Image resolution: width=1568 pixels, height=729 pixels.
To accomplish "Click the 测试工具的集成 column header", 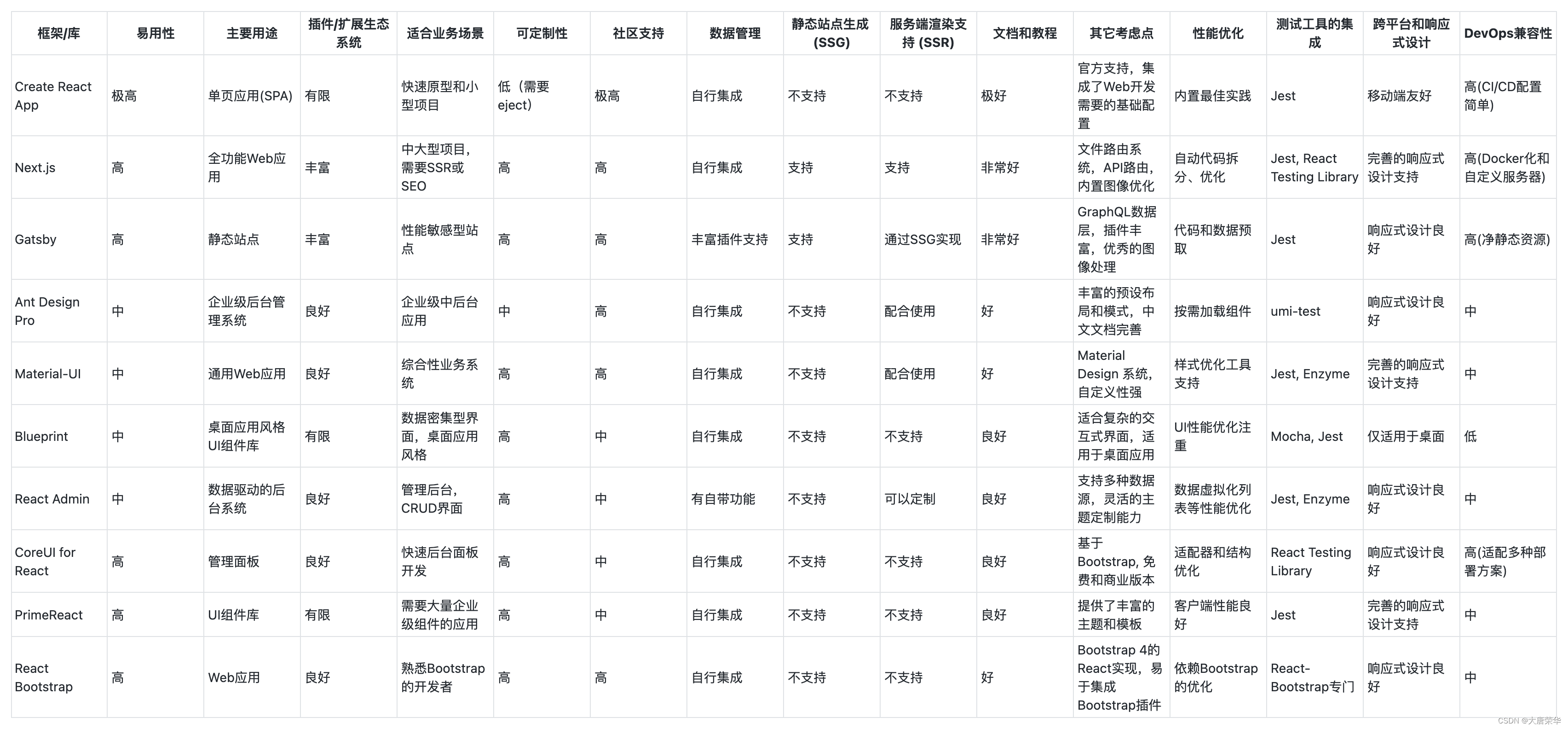I will point(1315,34).
